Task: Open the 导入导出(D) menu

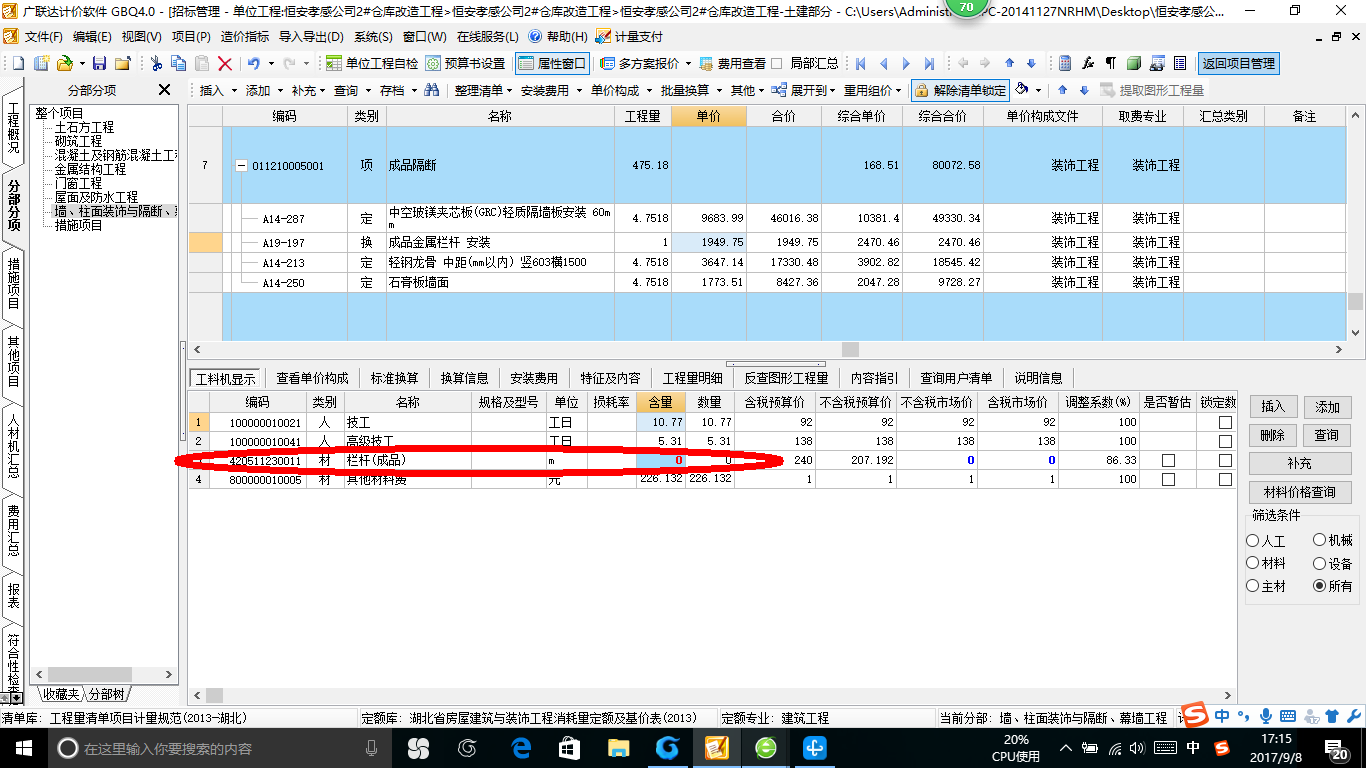Action: point(311,36)
